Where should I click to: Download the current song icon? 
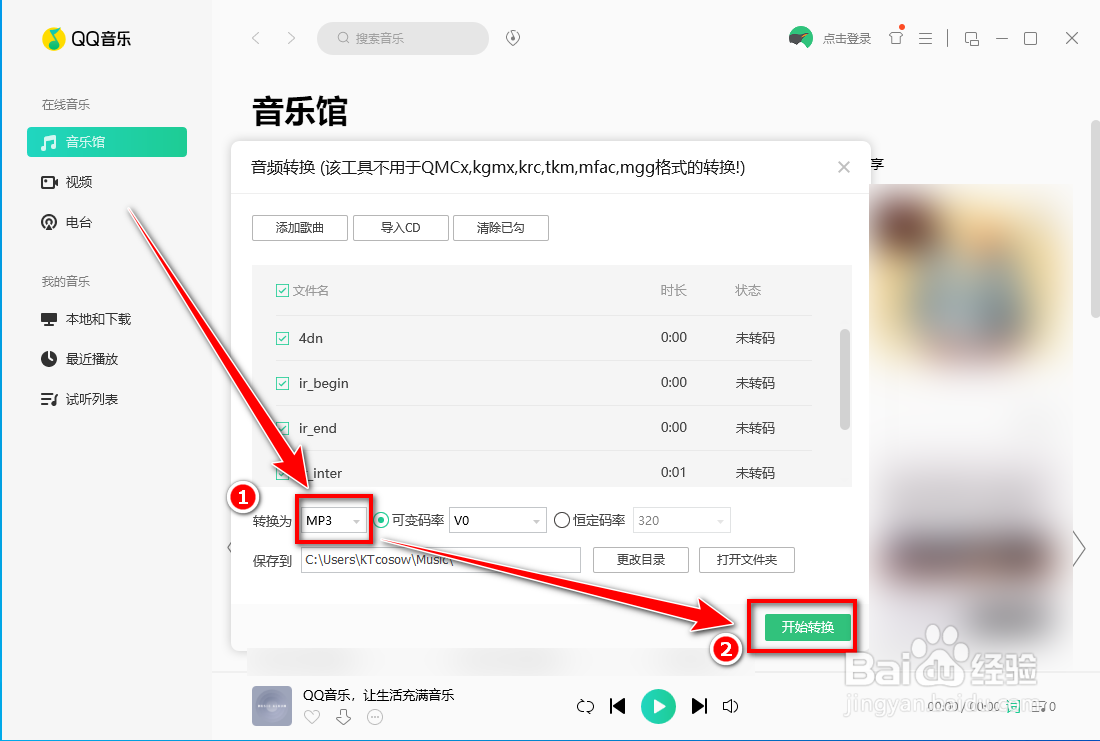344,717
